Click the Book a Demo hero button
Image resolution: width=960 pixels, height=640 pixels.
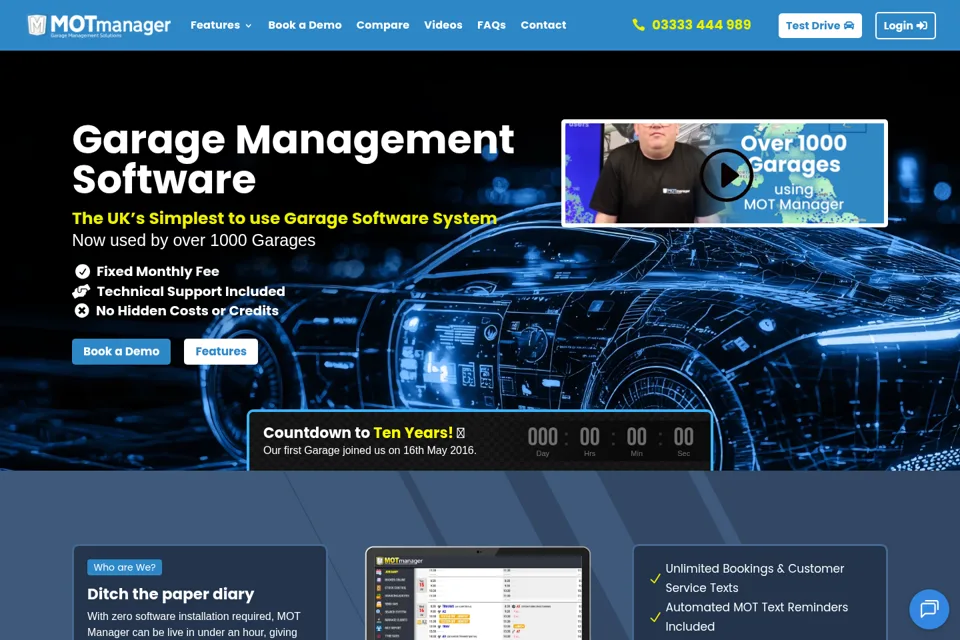pyautogui.click(x=121, y=352)
